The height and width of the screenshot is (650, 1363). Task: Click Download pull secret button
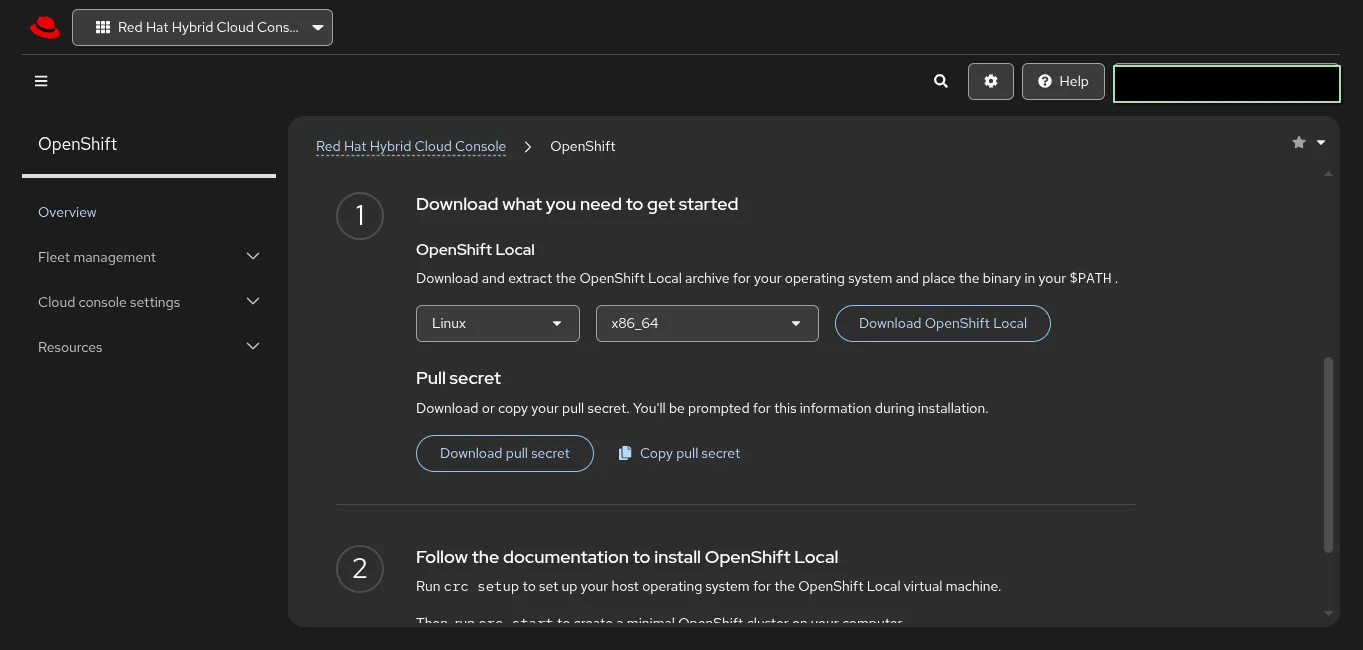click(505, 453)
